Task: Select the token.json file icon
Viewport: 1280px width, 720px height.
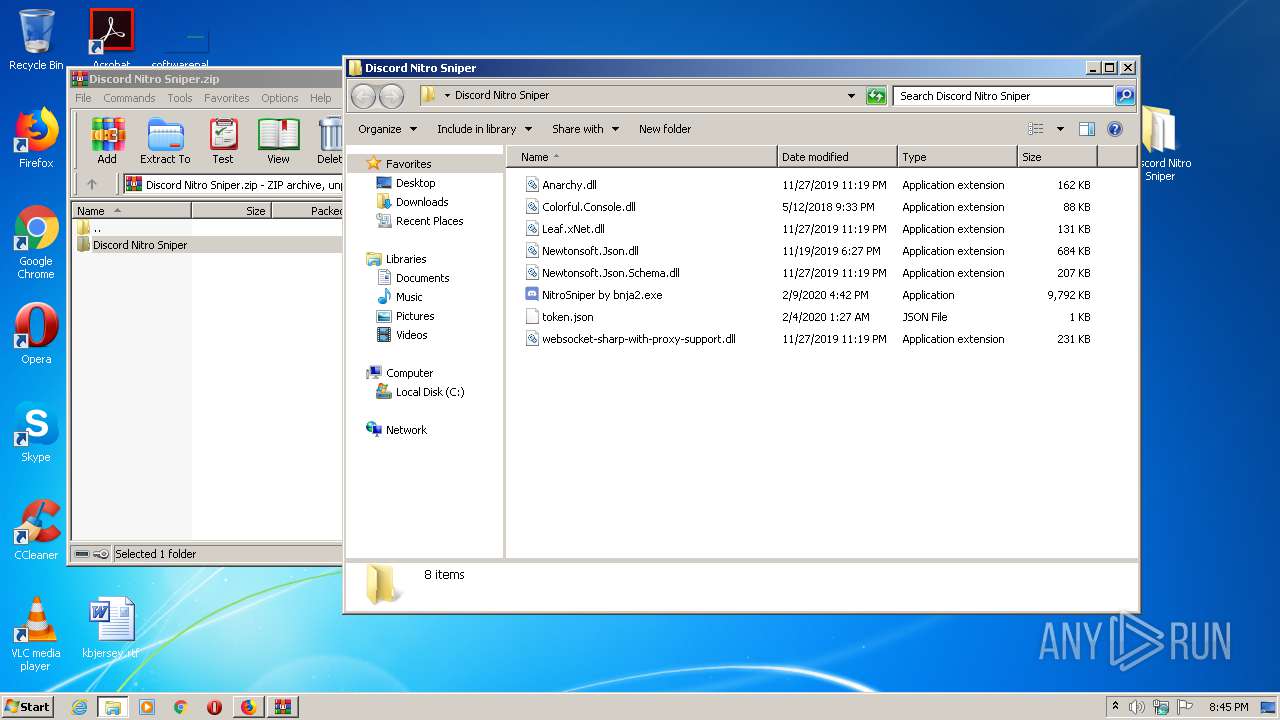Action: click(533, 317)
